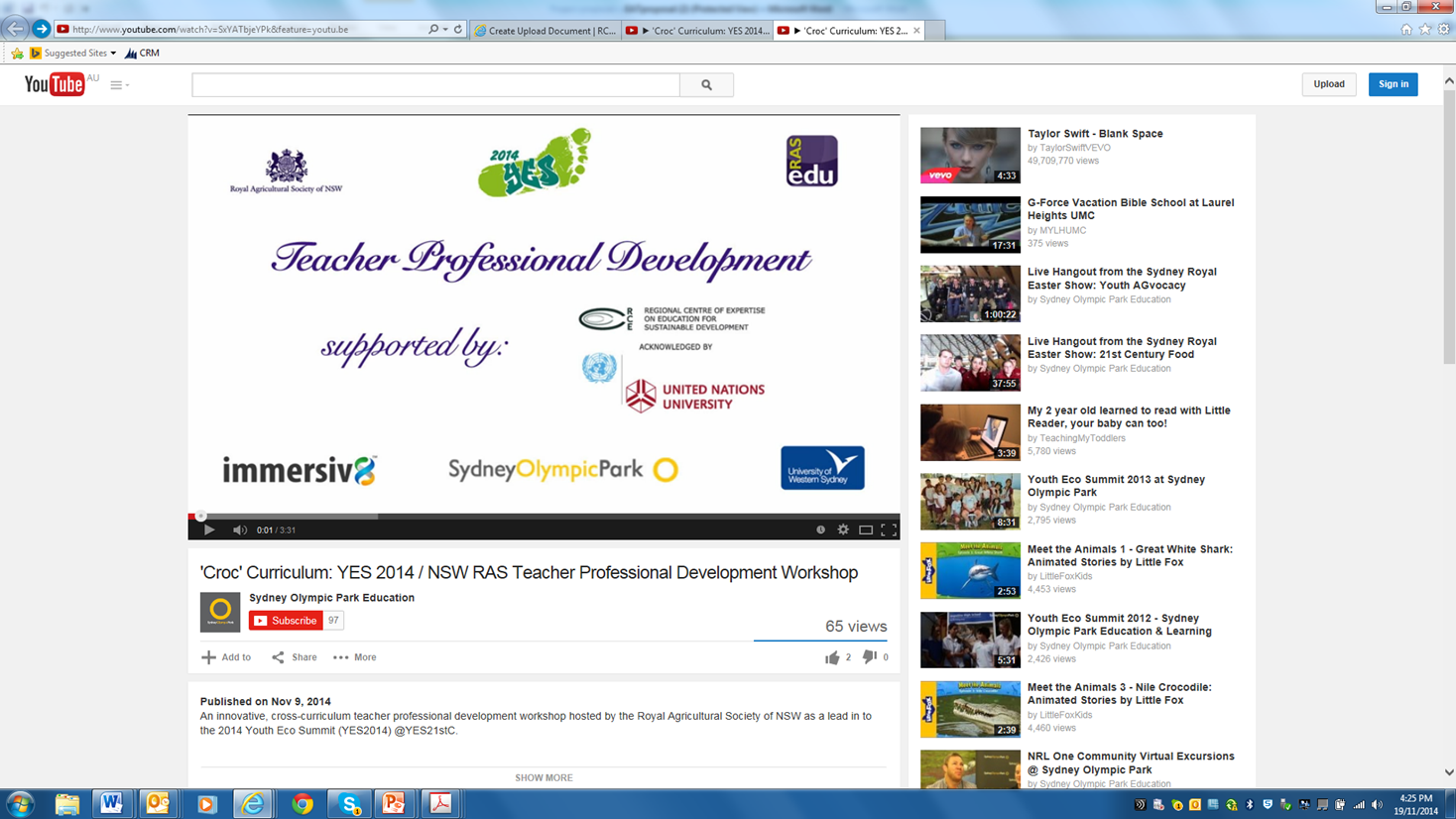The image size is (1456, 819).
Task: Open Great White Shark video thumbnail
Action: click(970, 570)
